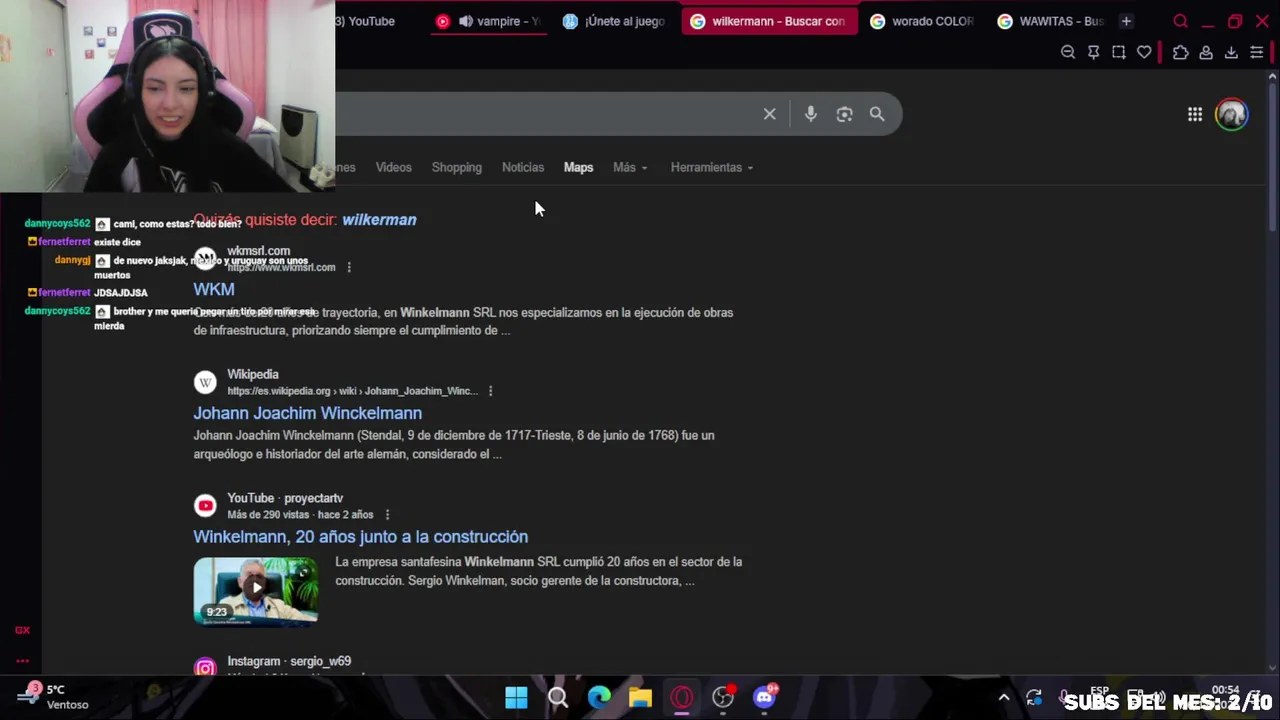Play the 9:23 video thumbnail
This screenshot has width=1280, height=720.
tap(256, 590)
